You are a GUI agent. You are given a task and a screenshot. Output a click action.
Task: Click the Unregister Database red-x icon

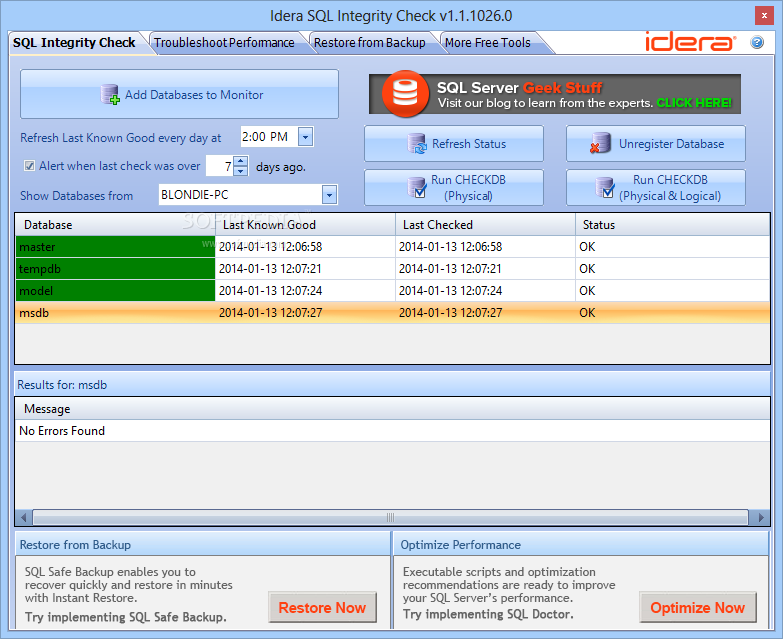(x=600, y=143)
